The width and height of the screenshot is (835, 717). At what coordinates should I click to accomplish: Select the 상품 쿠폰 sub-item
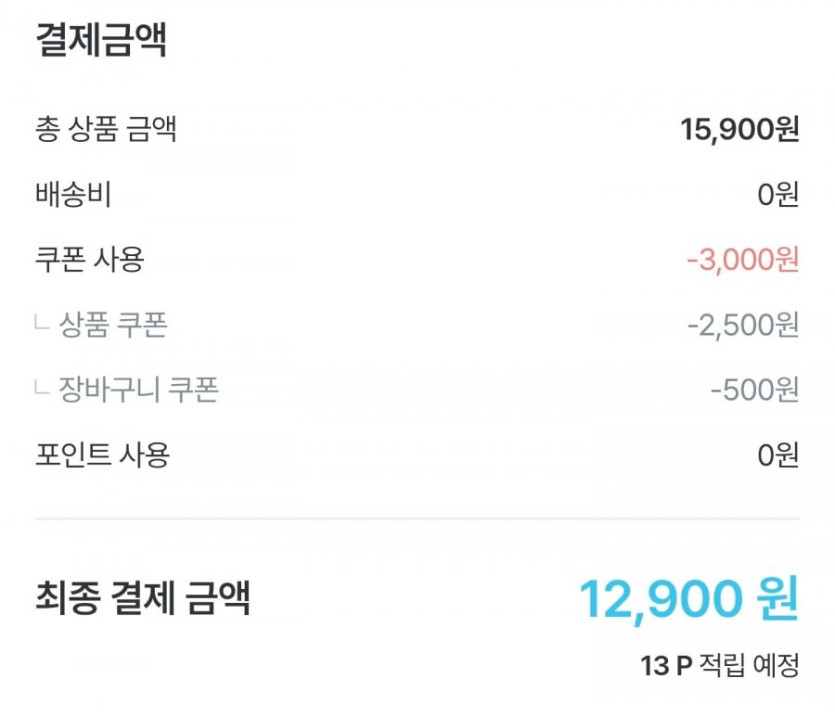coord(113,324)
